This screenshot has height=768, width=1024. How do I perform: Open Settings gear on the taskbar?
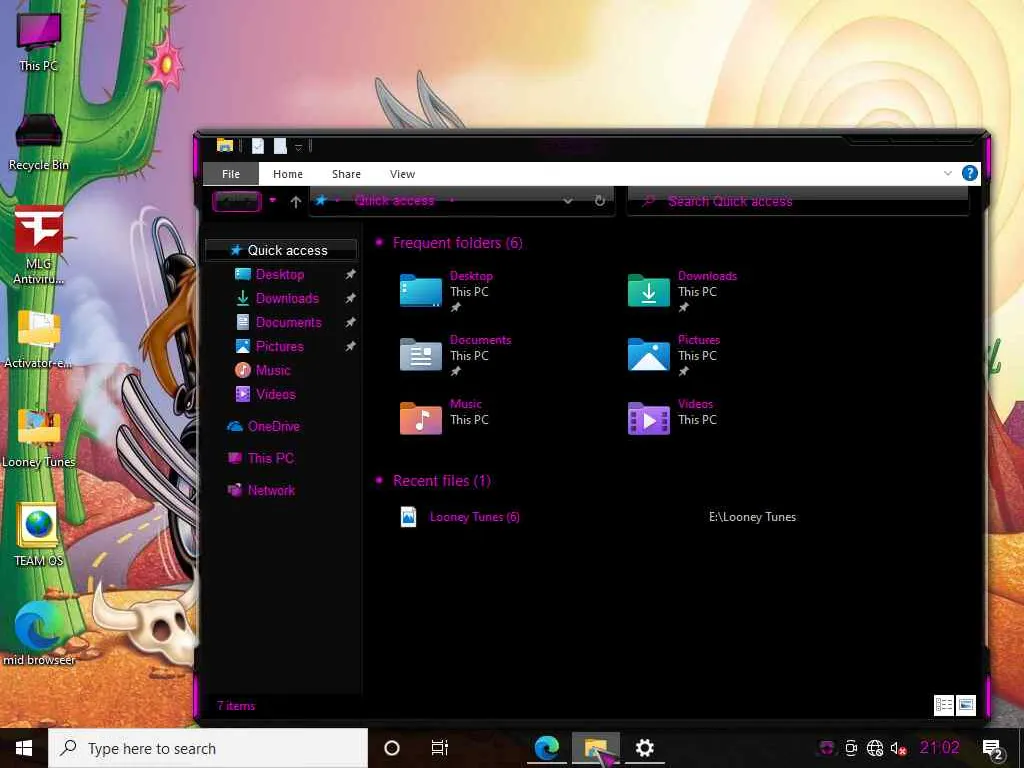pos(645,748)
